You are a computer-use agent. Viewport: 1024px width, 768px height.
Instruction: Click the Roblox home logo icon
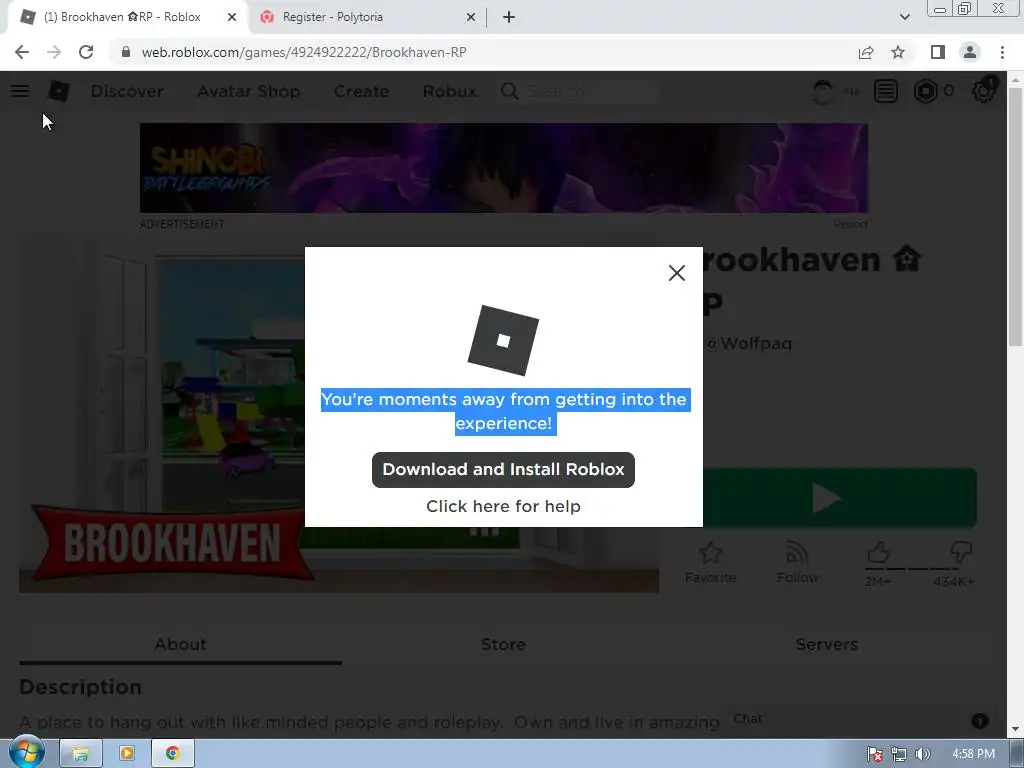tap(59, 91)
